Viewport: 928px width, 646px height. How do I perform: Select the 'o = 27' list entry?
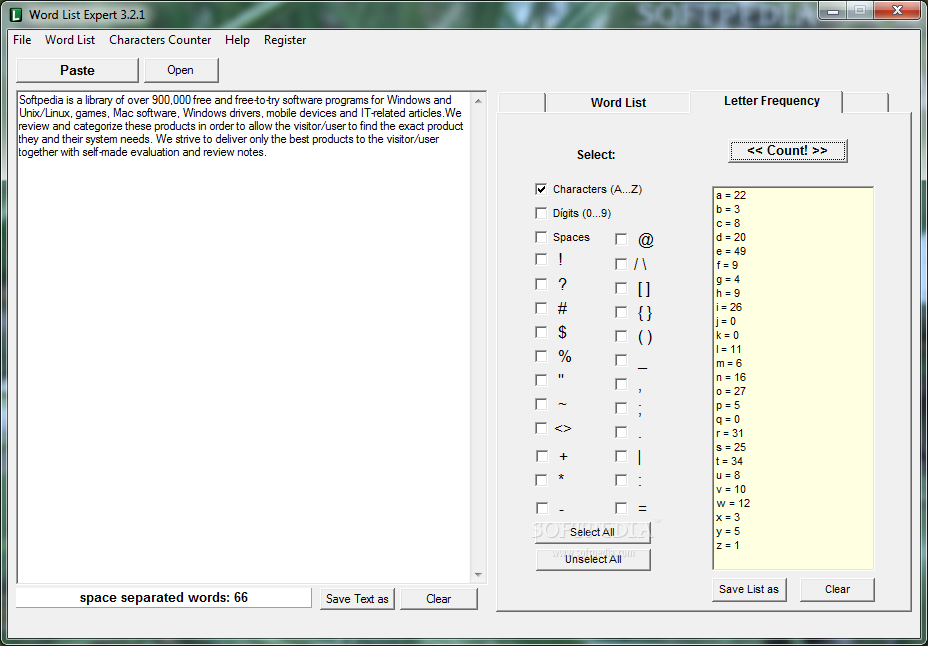pos(731,392)
